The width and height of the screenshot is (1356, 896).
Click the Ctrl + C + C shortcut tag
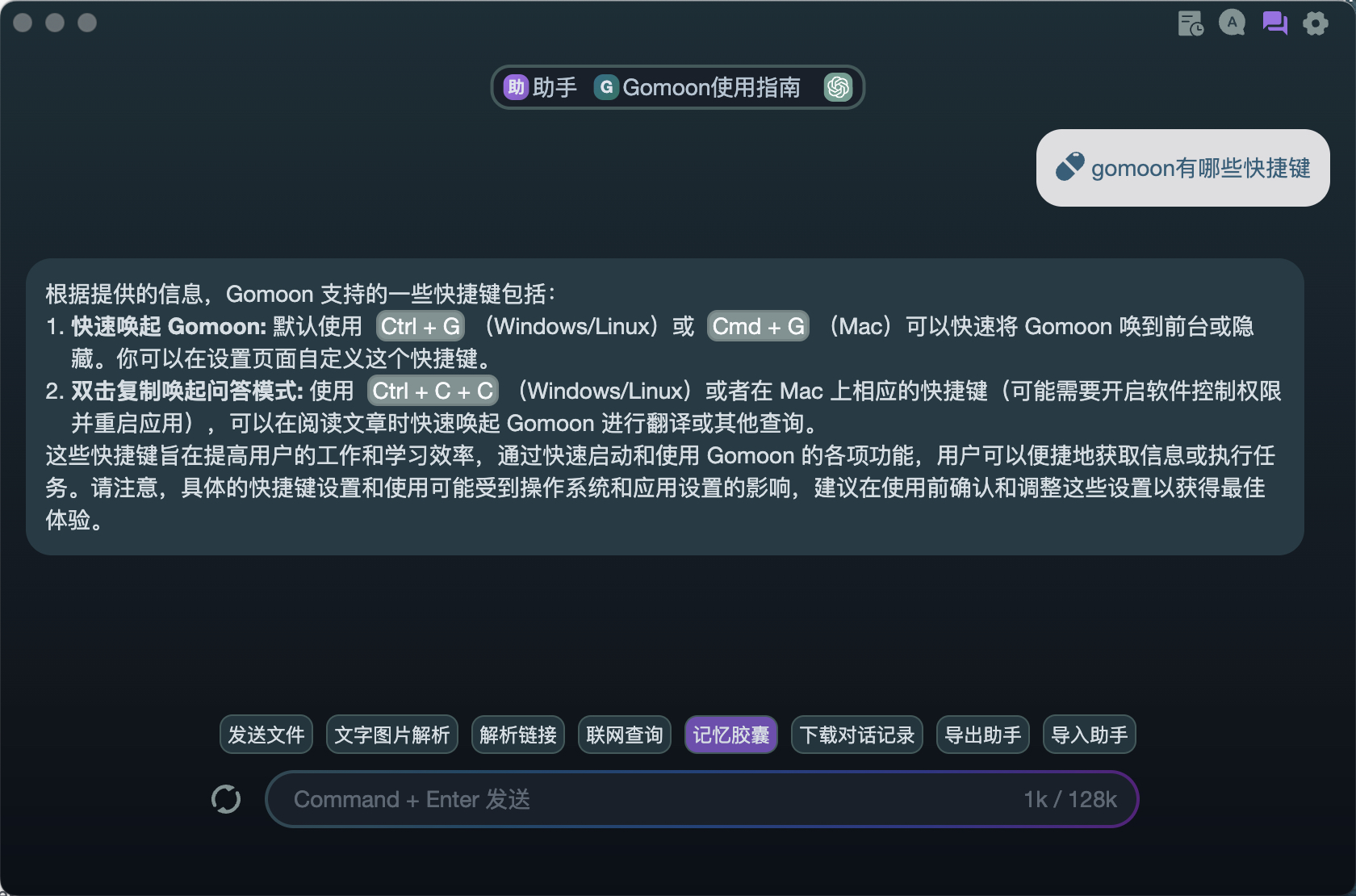coord(433,391)
